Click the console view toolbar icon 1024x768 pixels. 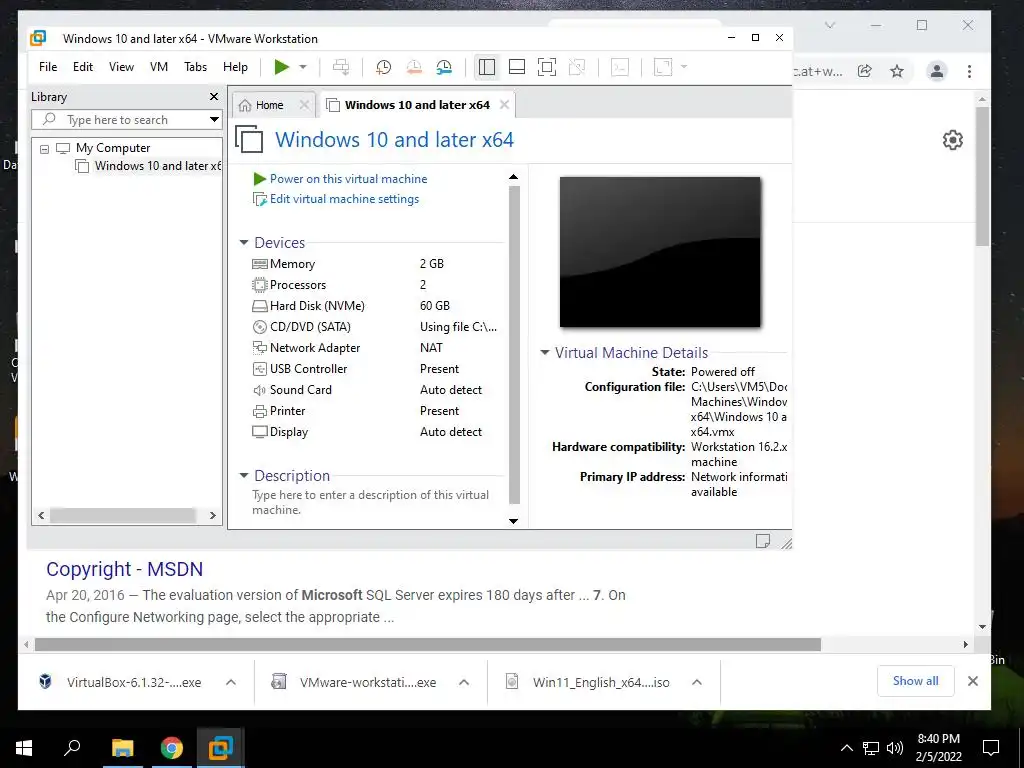(x=620, y=67)
